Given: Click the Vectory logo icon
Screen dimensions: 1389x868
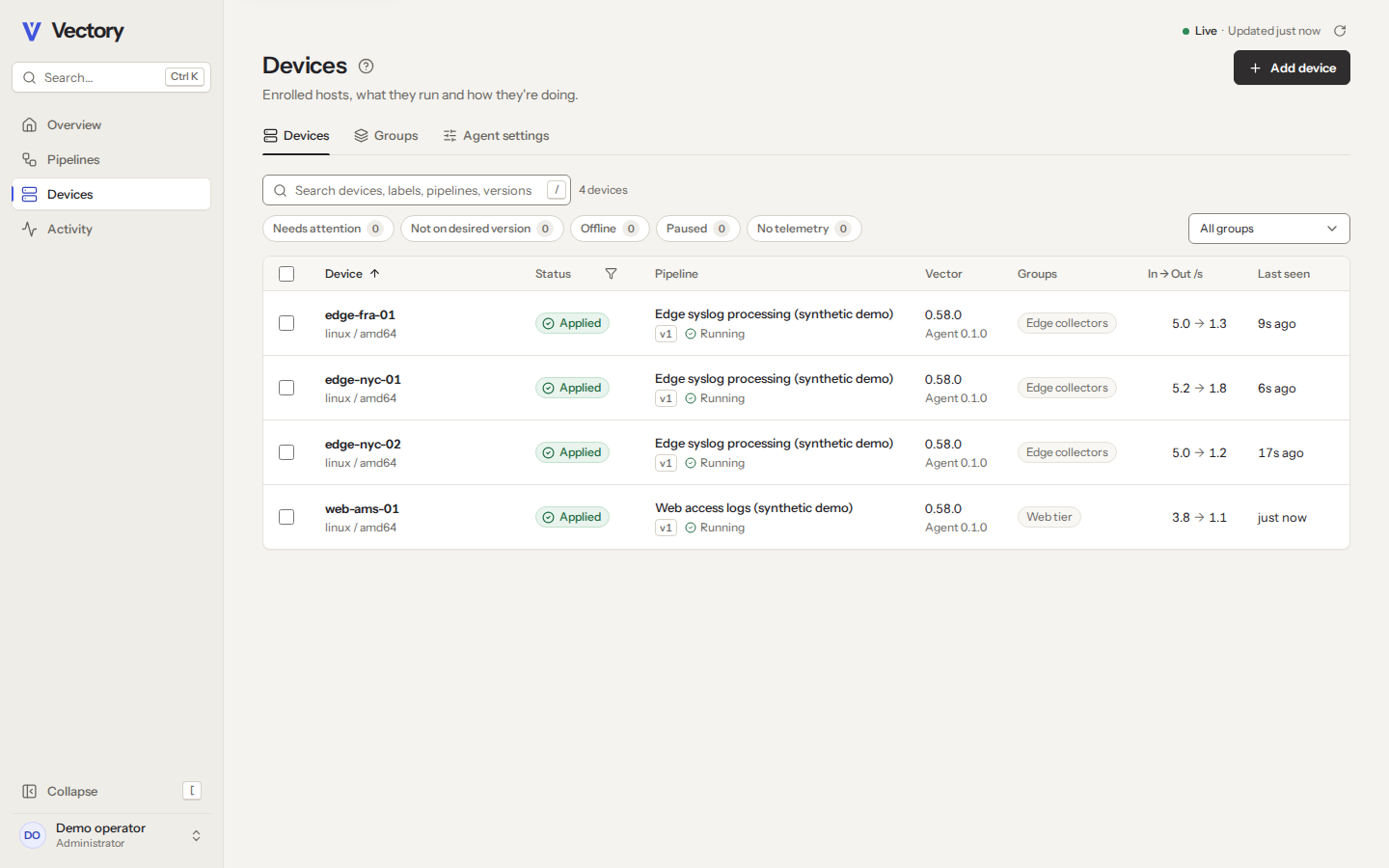Looking at the screenshot, I should [x=32, y=31].
